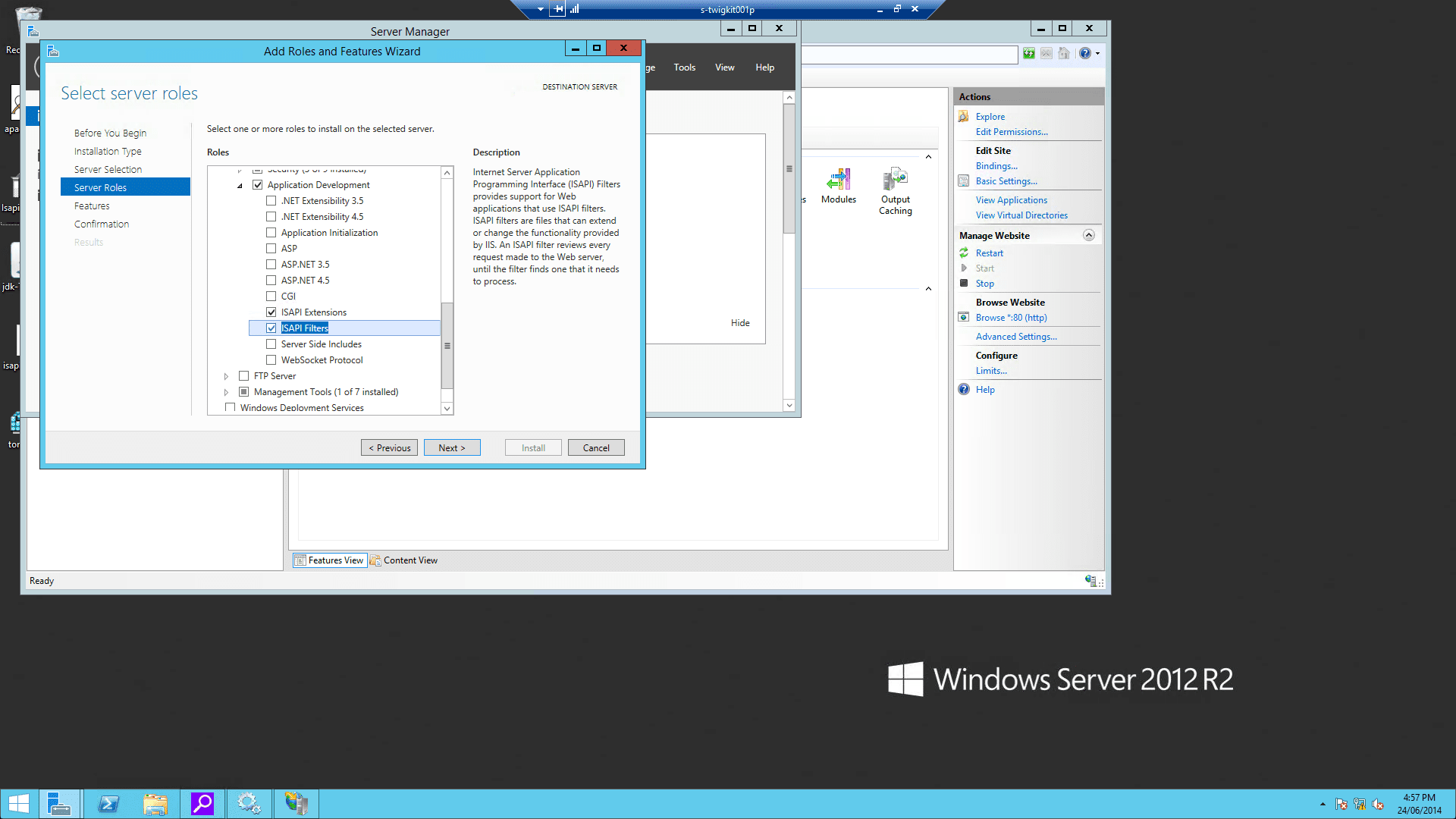Check the ASP.NET 4.5 checkbox
1456x819 pixels.
point(271,281)
